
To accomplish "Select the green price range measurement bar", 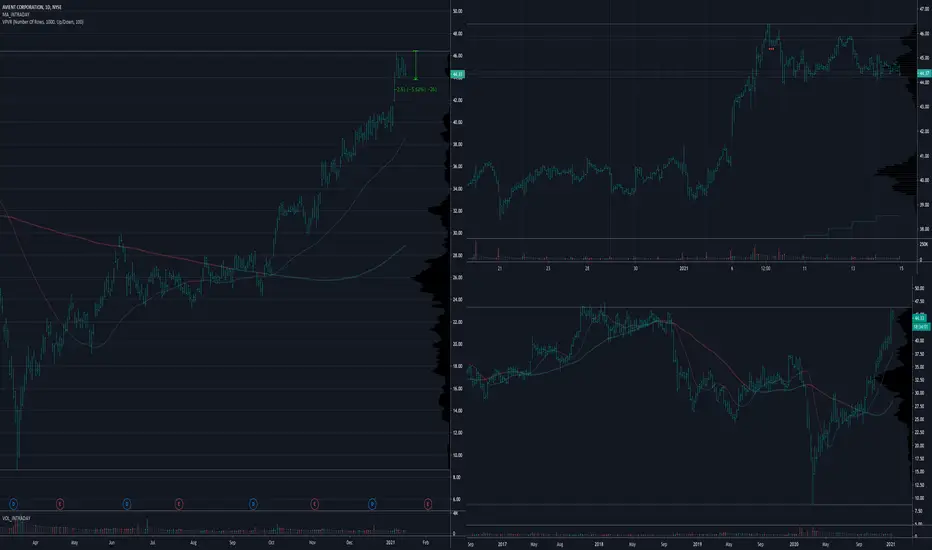I will 415,65.
